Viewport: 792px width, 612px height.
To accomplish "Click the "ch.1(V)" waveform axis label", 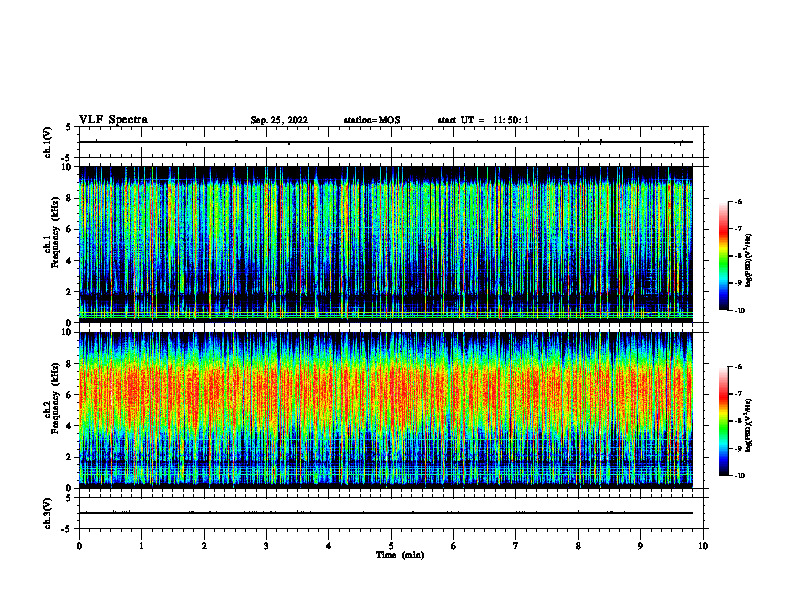I will click(48, 142).
